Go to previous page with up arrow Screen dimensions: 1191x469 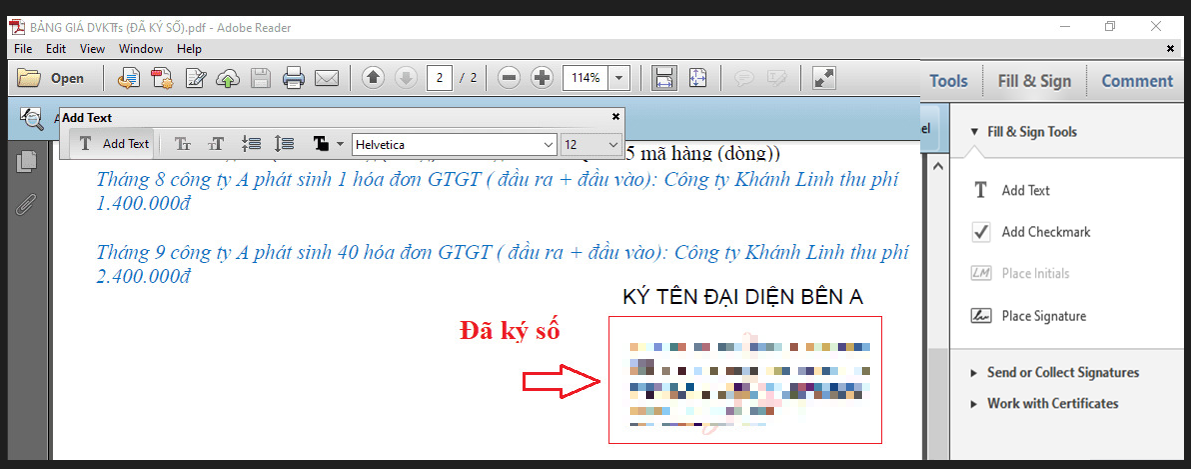373,78
